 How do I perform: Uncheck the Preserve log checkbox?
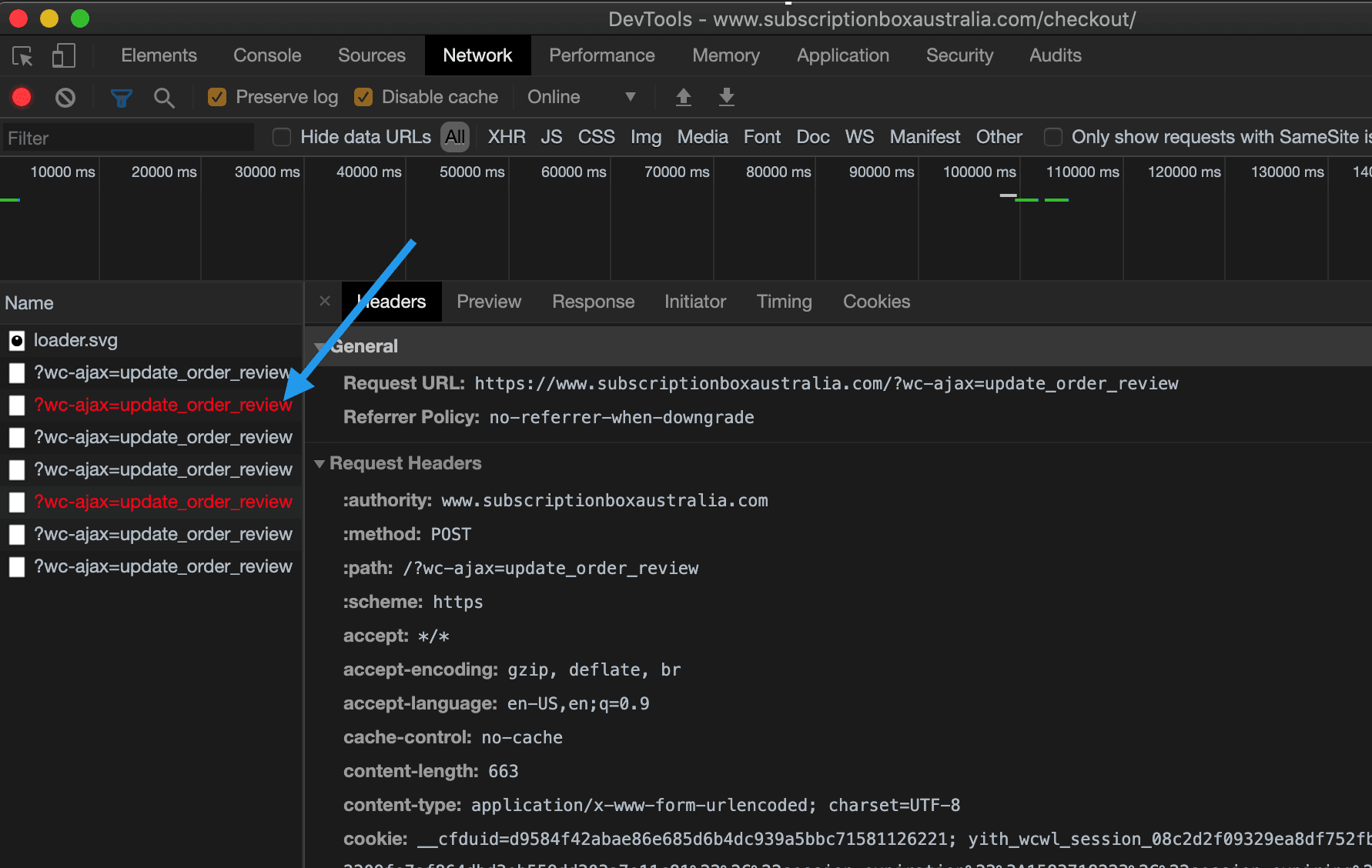coord(217,97)
